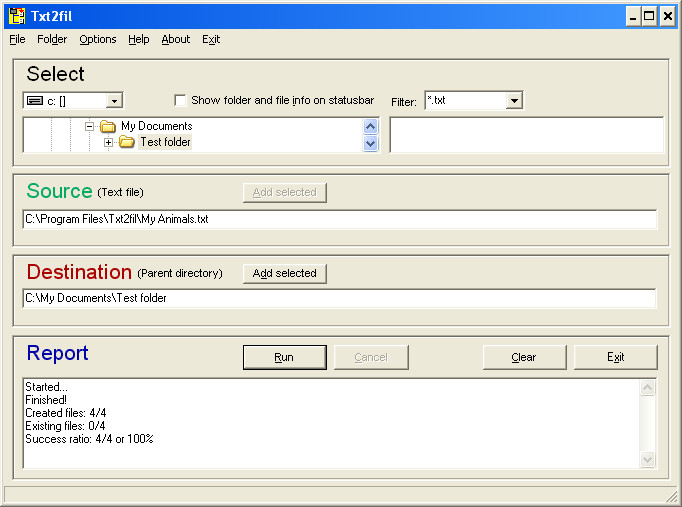
Task: Open the Filter *.txt dropdown
Action: tap(514, 101)
